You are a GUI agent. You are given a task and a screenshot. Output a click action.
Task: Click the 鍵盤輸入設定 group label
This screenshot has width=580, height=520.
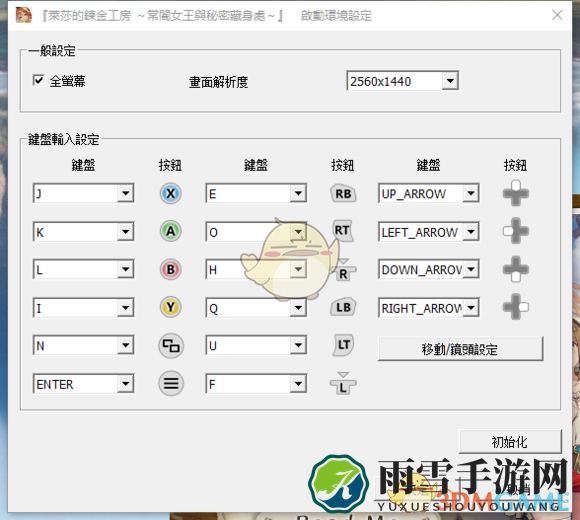tap(64, 139)
